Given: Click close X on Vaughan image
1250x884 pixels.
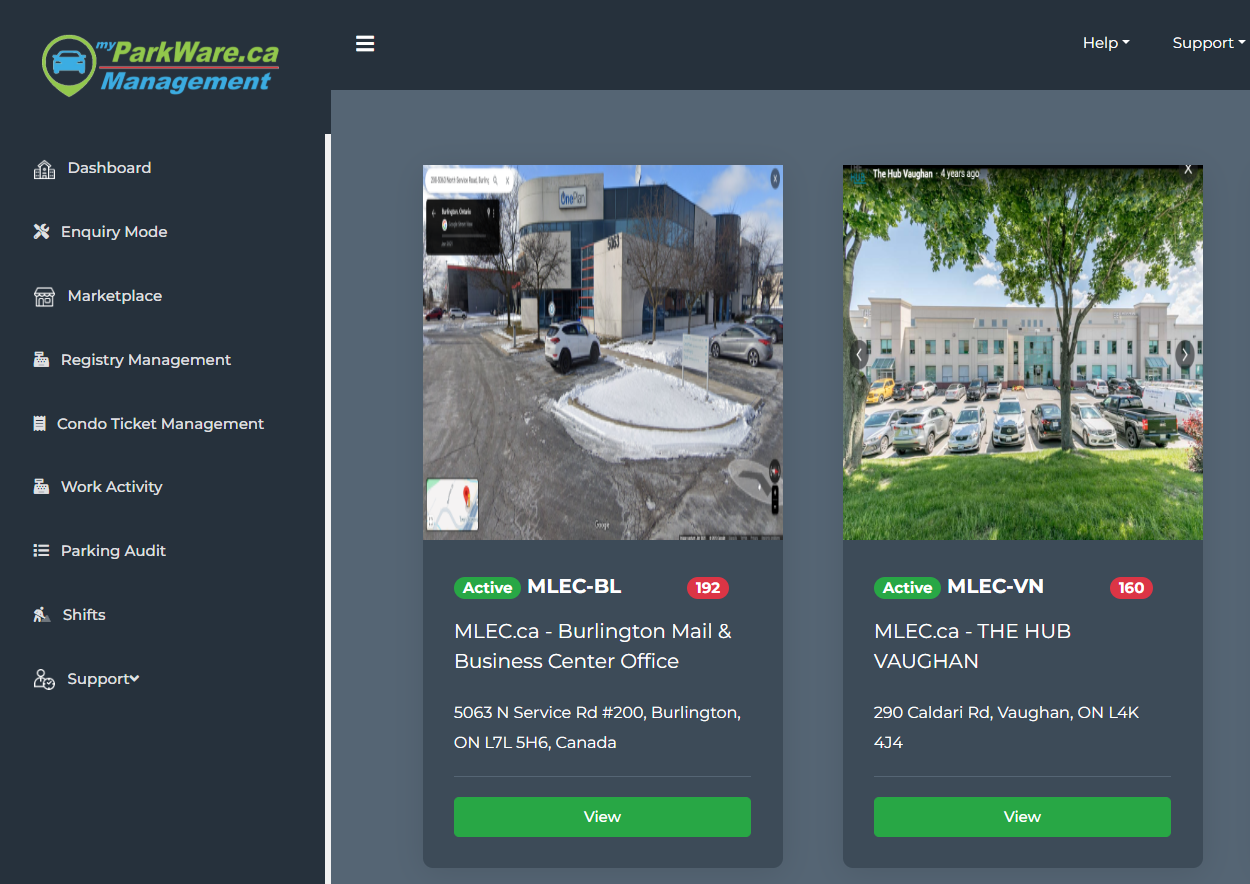Looking at the screenshot, I should [x=1188, y=170].
